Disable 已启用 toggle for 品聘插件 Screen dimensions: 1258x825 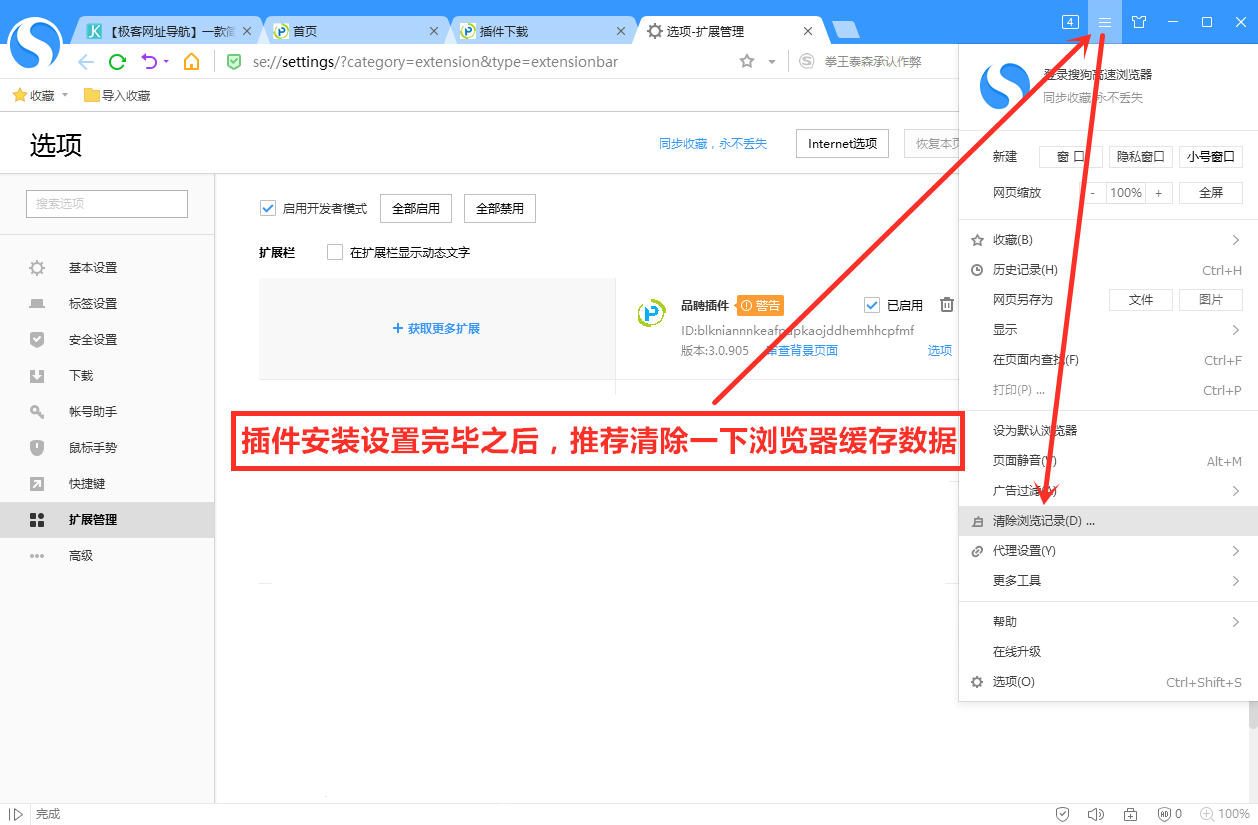[x=871, y=304]
